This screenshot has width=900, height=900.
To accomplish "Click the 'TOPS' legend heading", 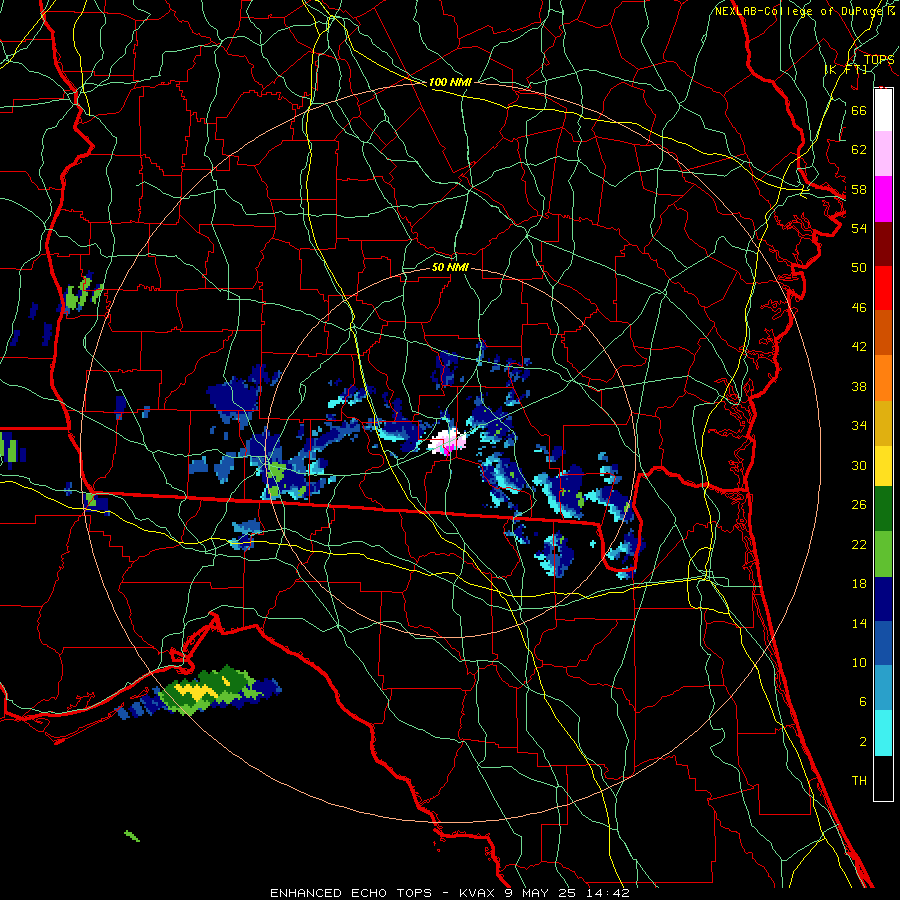I will point(879,60).
